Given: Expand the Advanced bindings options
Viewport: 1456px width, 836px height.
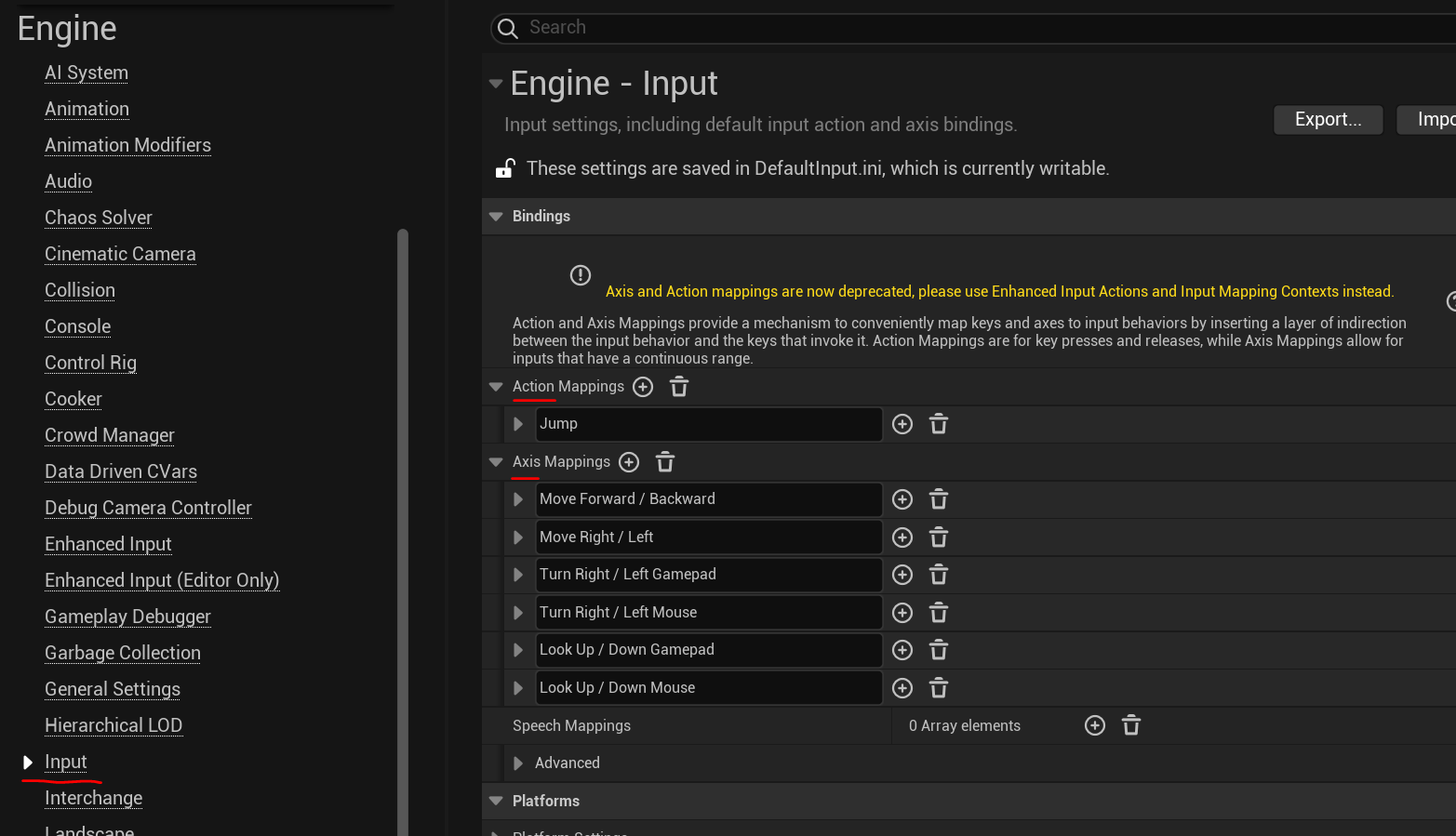Looking at the screenshot, I should coord(518,763).
